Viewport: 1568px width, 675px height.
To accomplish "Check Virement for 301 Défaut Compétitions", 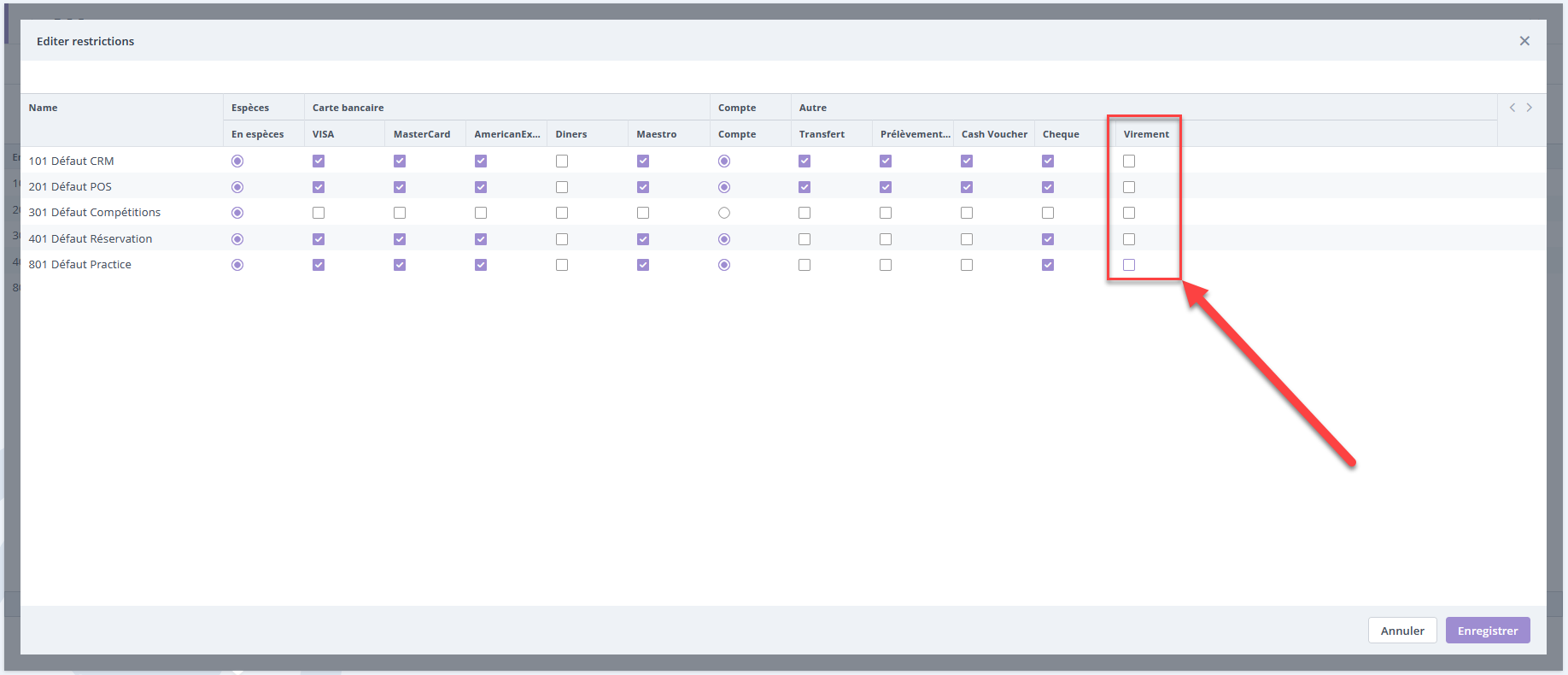I will [1129, 213].
